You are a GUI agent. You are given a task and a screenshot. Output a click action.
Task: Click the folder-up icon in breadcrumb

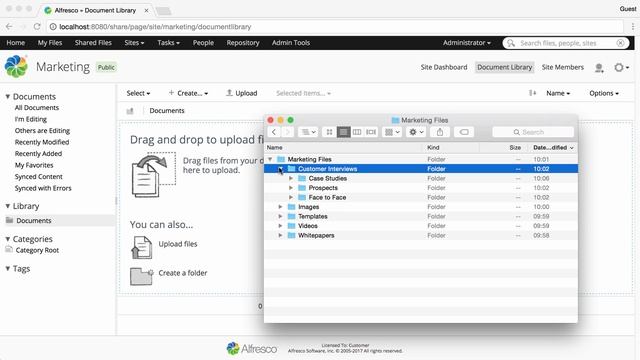(x=130, y=111)
